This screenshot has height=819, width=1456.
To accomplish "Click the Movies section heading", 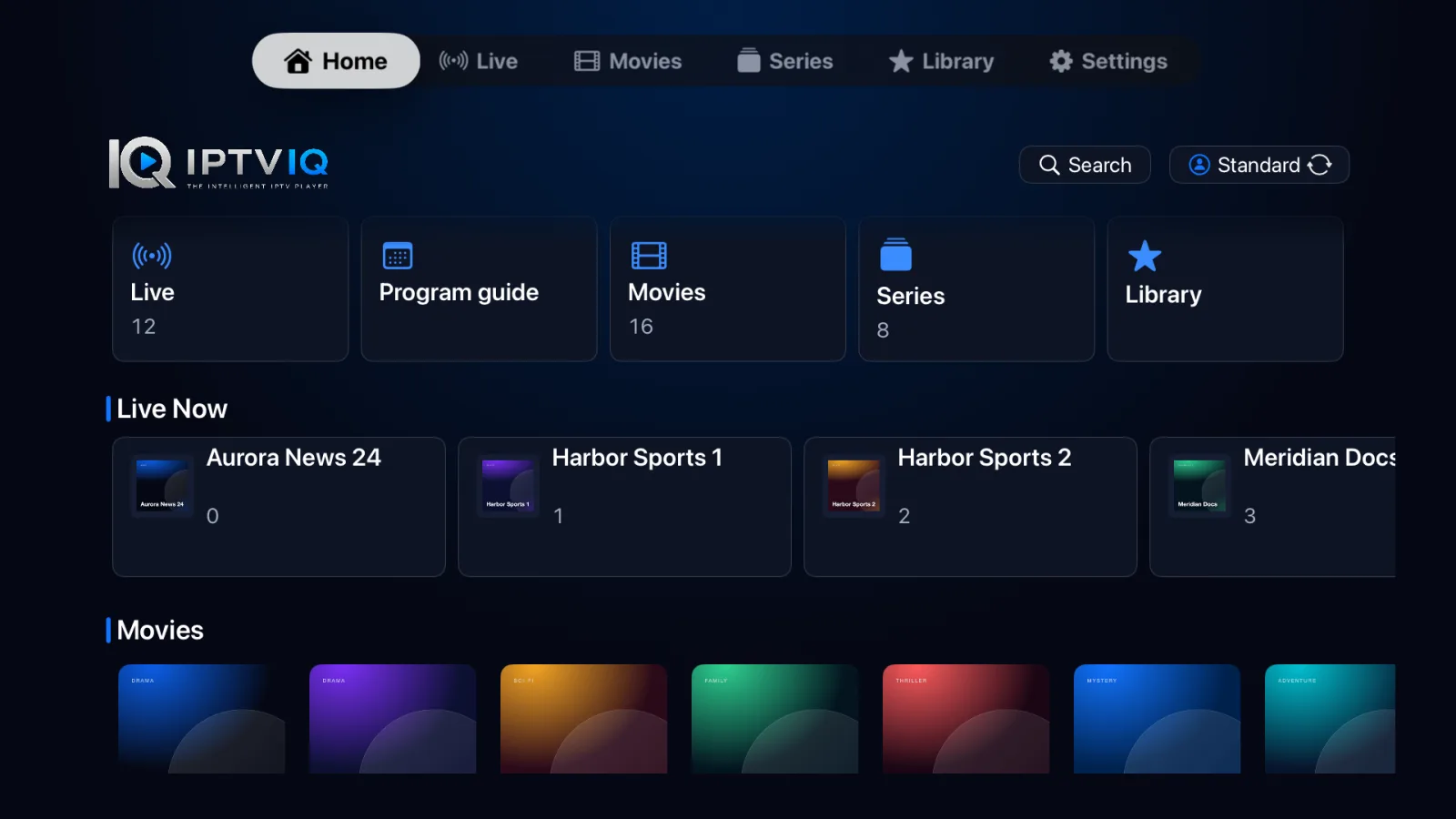I will [x=160, y=630].
